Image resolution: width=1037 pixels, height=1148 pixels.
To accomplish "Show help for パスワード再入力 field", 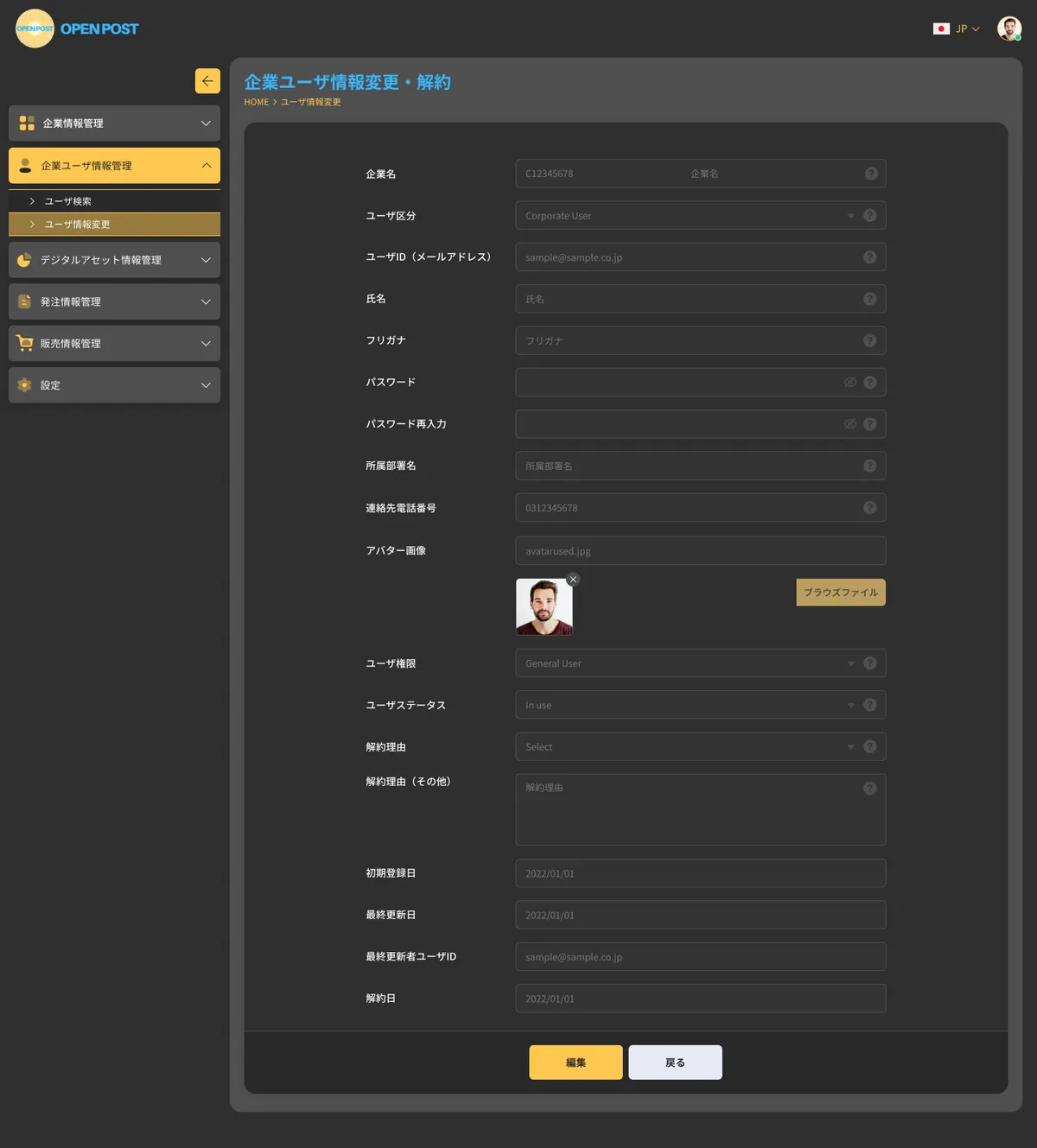I will 870,424.
